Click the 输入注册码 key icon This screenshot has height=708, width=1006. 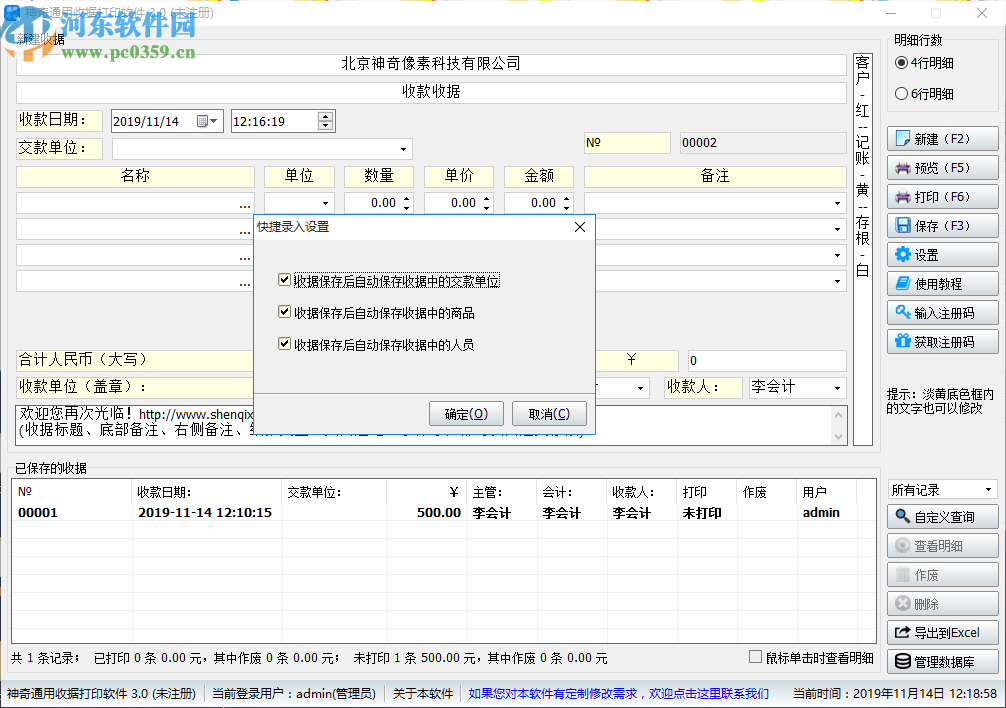click(x=943, y=312)
